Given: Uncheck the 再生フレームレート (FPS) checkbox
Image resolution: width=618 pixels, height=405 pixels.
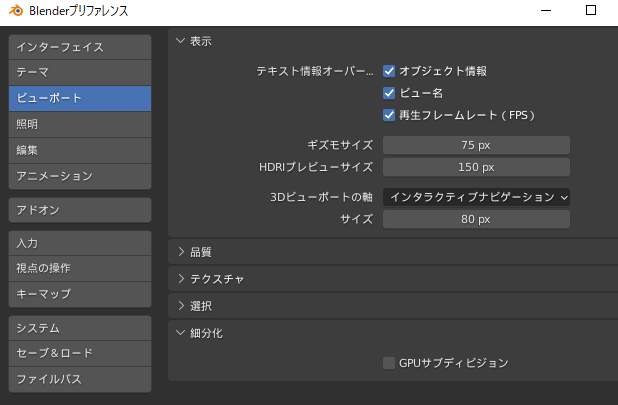Looking at the screenshot, I should [389, 115].
